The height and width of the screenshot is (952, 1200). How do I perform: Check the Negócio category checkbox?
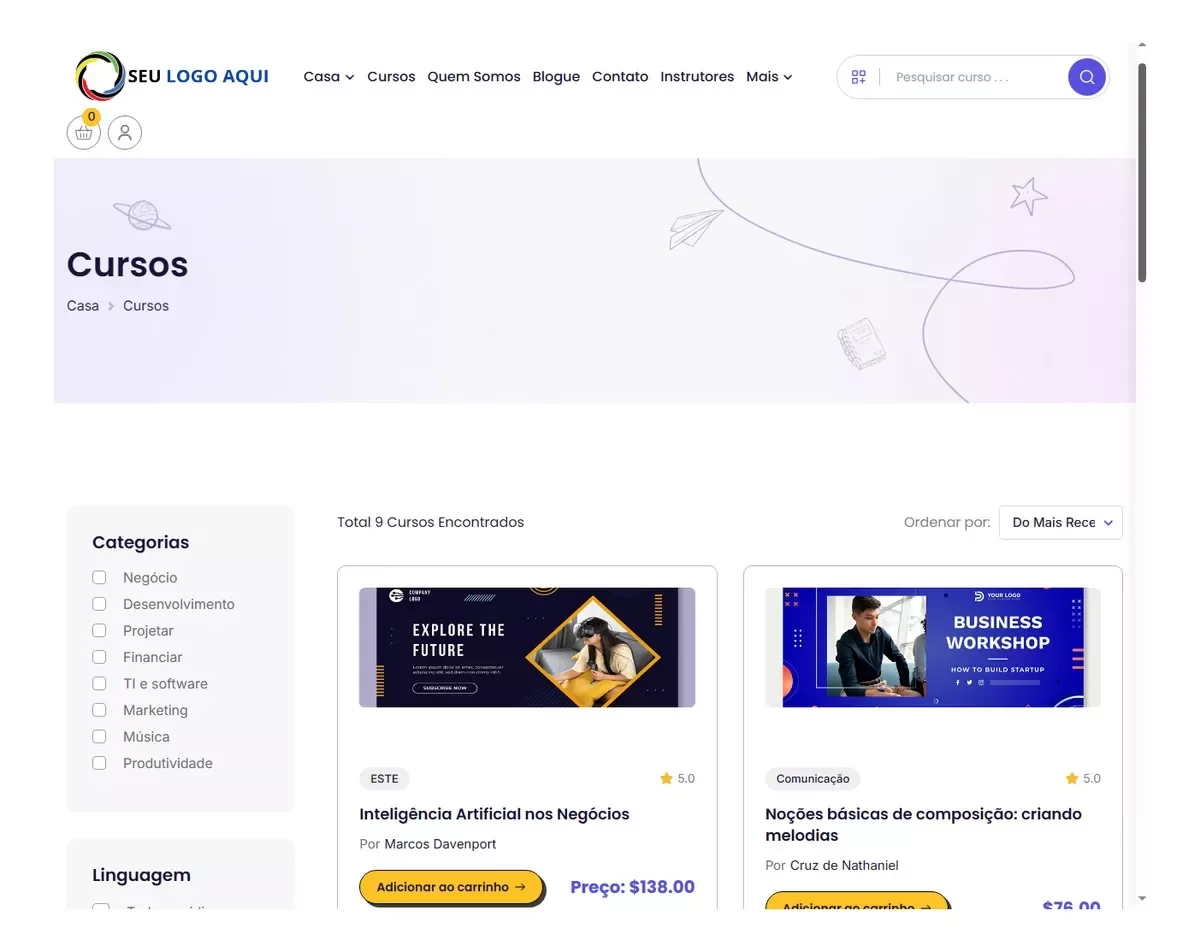(x=99, y=577)
